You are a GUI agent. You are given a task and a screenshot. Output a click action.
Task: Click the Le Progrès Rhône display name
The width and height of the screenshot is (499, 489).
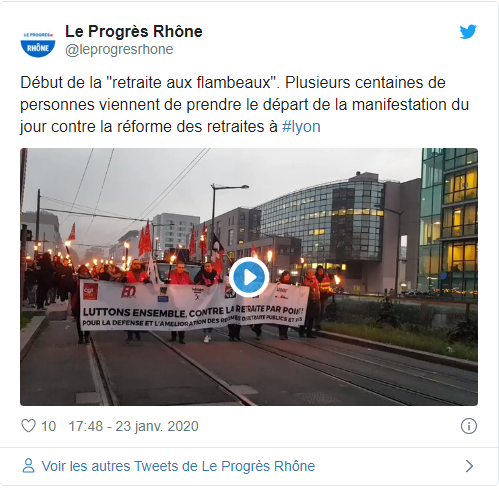[x=134, y=31]
